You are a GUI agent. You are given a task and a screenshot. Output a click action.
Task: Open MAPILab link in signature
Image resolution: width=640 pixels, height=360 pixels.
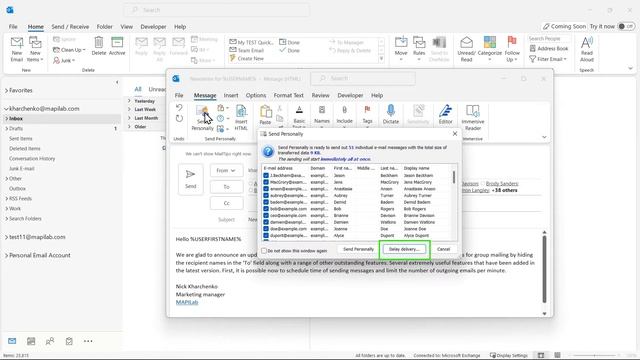(187, 302)
